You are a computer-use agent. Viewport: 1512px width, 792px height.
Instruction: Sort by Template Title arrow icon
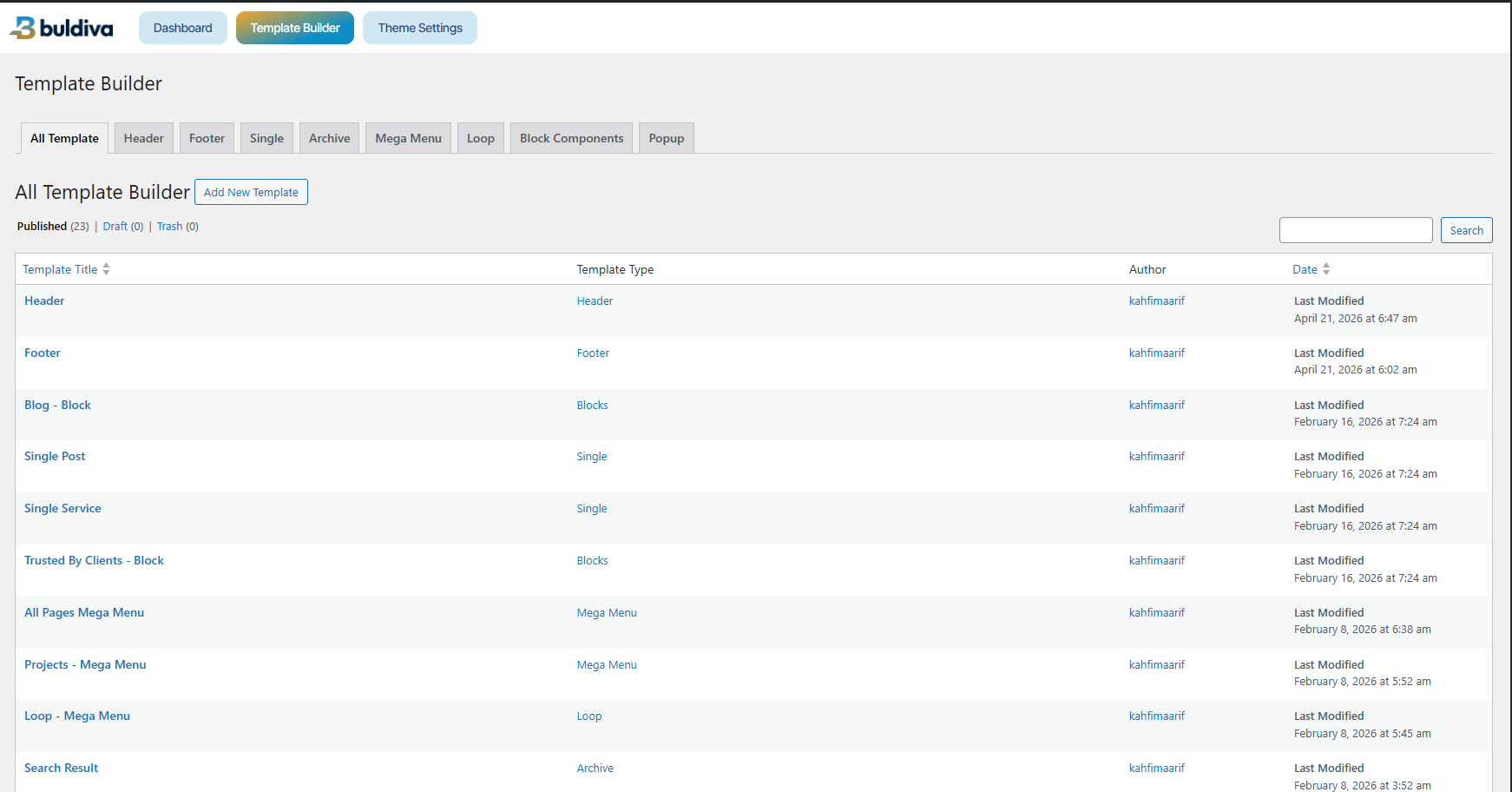click(106, 269)
